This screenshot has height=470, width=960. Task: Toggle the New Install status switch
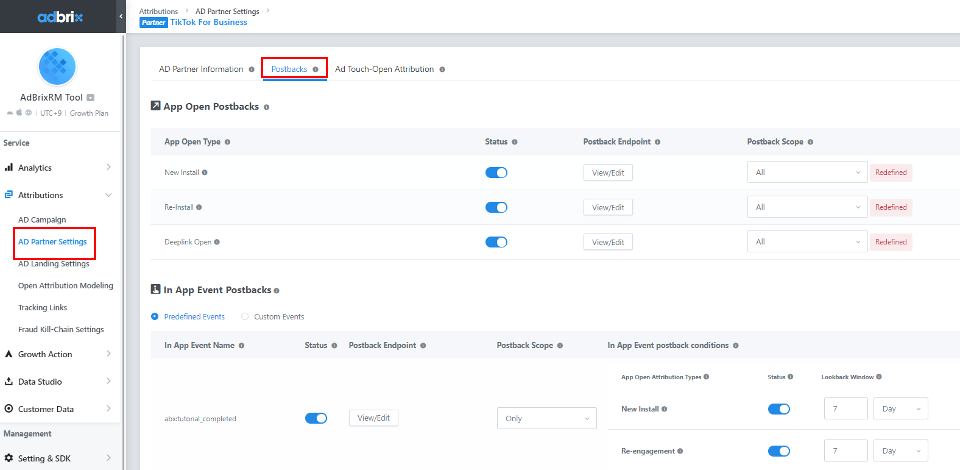click(496, 173)
